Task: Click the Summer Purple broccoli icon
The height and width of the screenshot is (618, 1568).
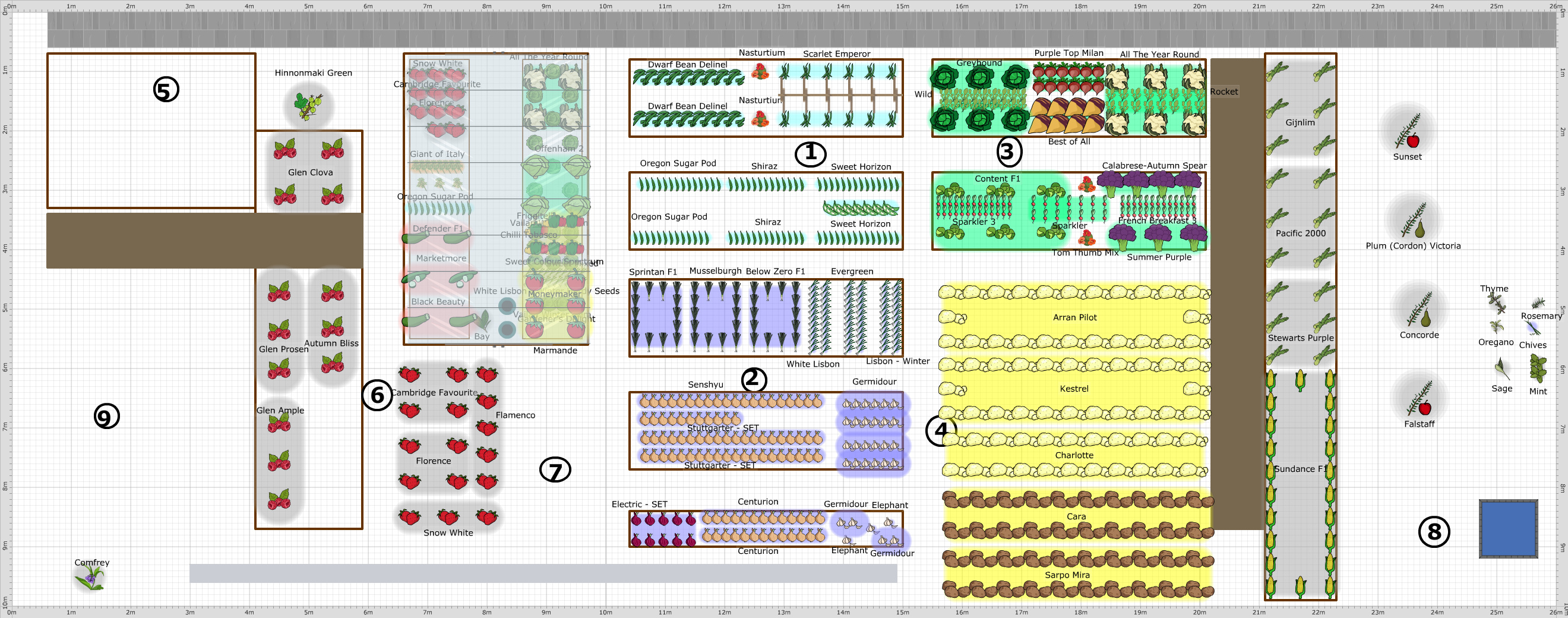Action: 1159,234
